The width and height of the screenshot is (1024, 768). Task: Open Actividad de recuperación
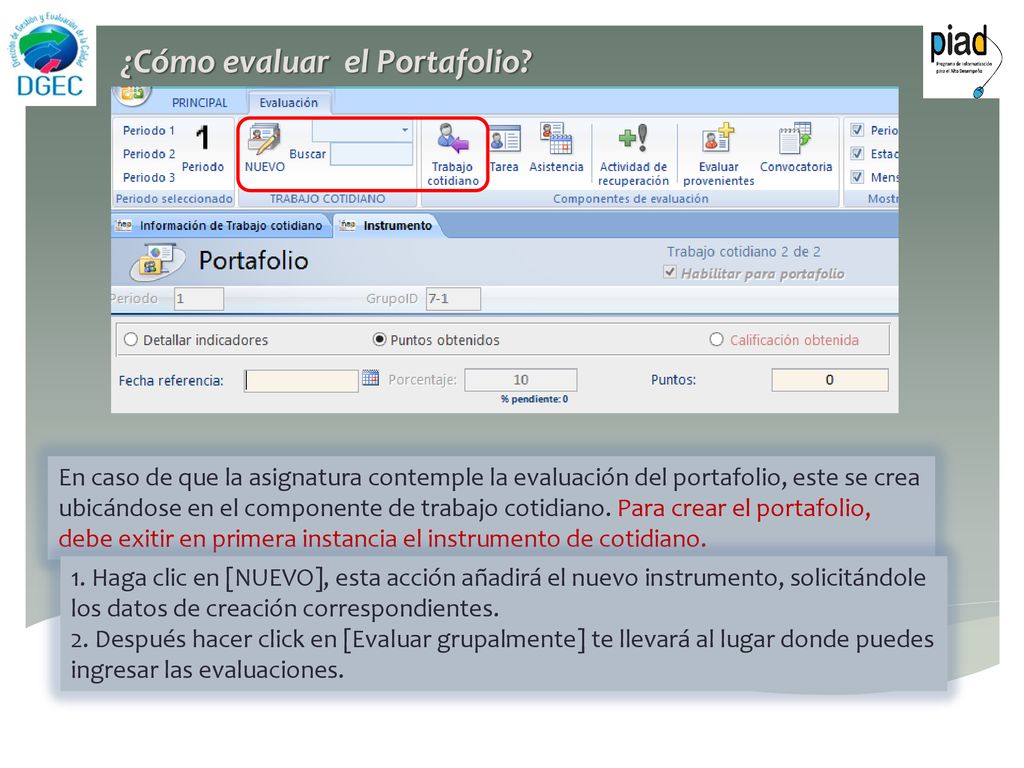tap(633, 155)
